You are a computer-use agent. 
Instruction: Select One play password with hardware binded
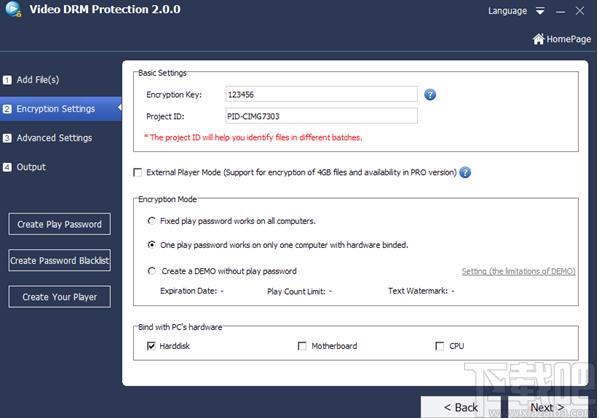[x=152, y=245]
